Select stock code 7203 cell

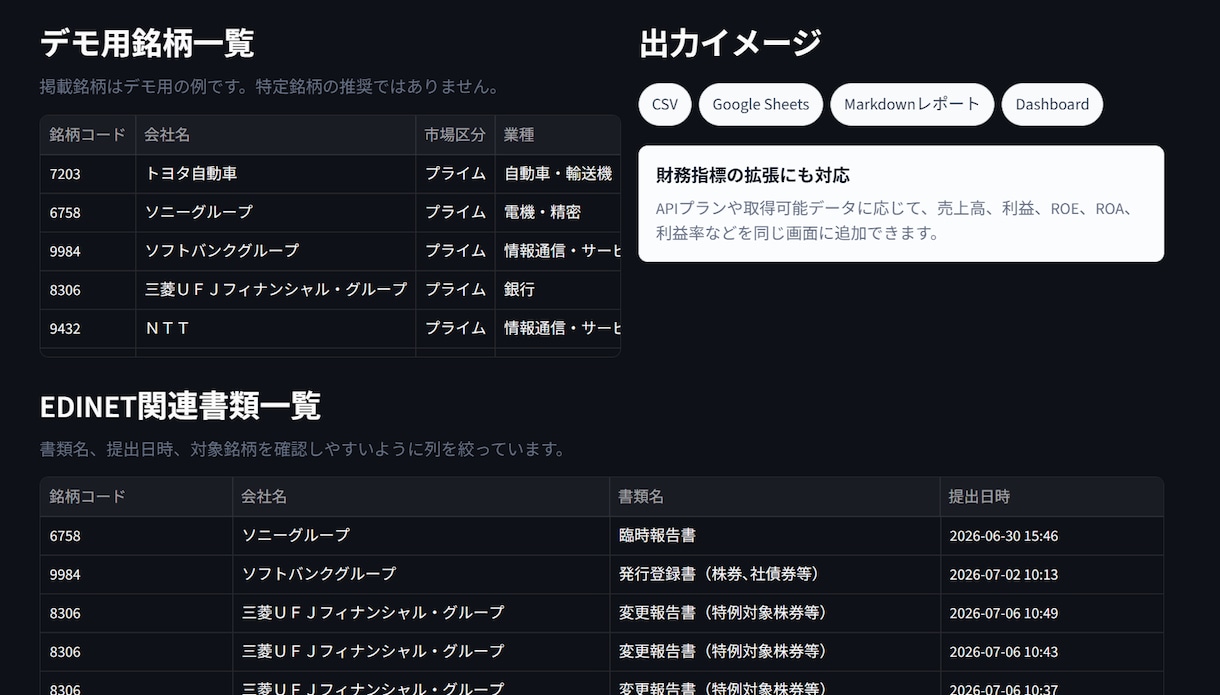point(88,173)
